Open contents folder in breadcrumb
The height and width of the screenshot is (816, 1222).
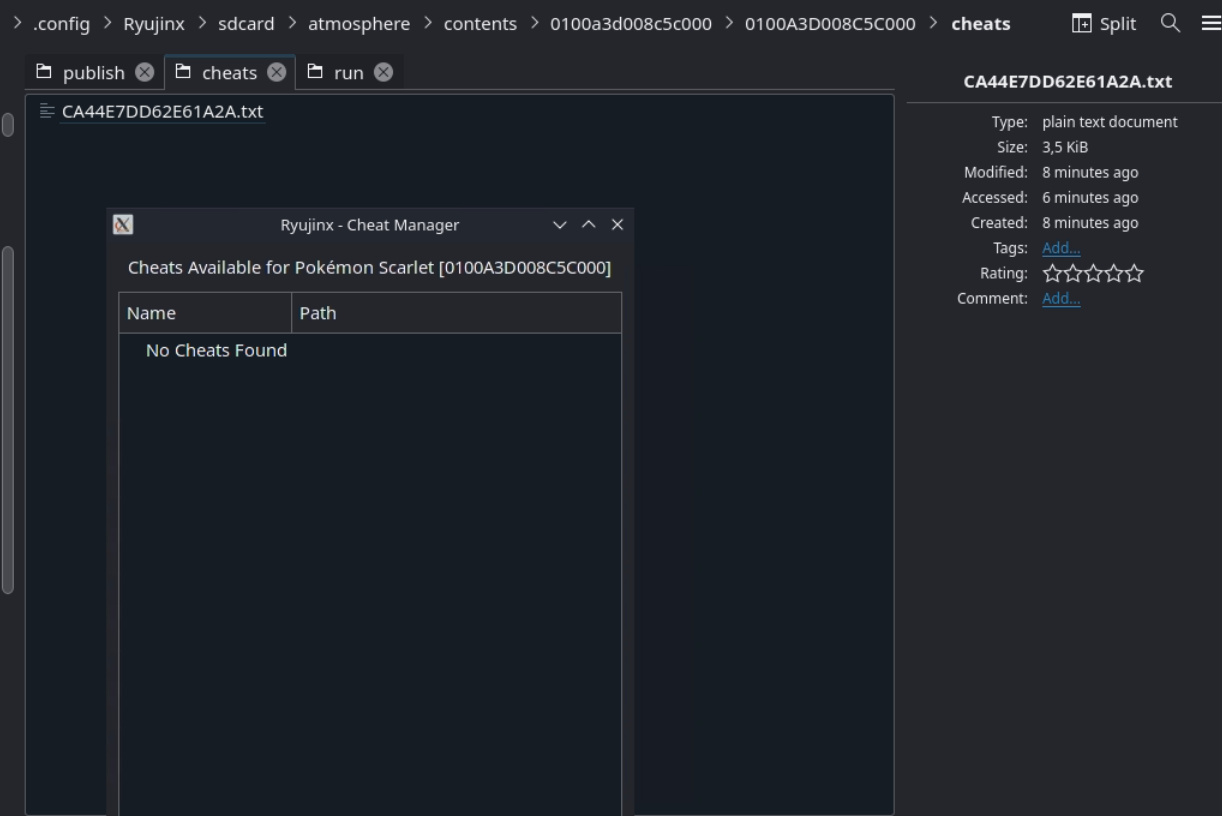[480, 23]
